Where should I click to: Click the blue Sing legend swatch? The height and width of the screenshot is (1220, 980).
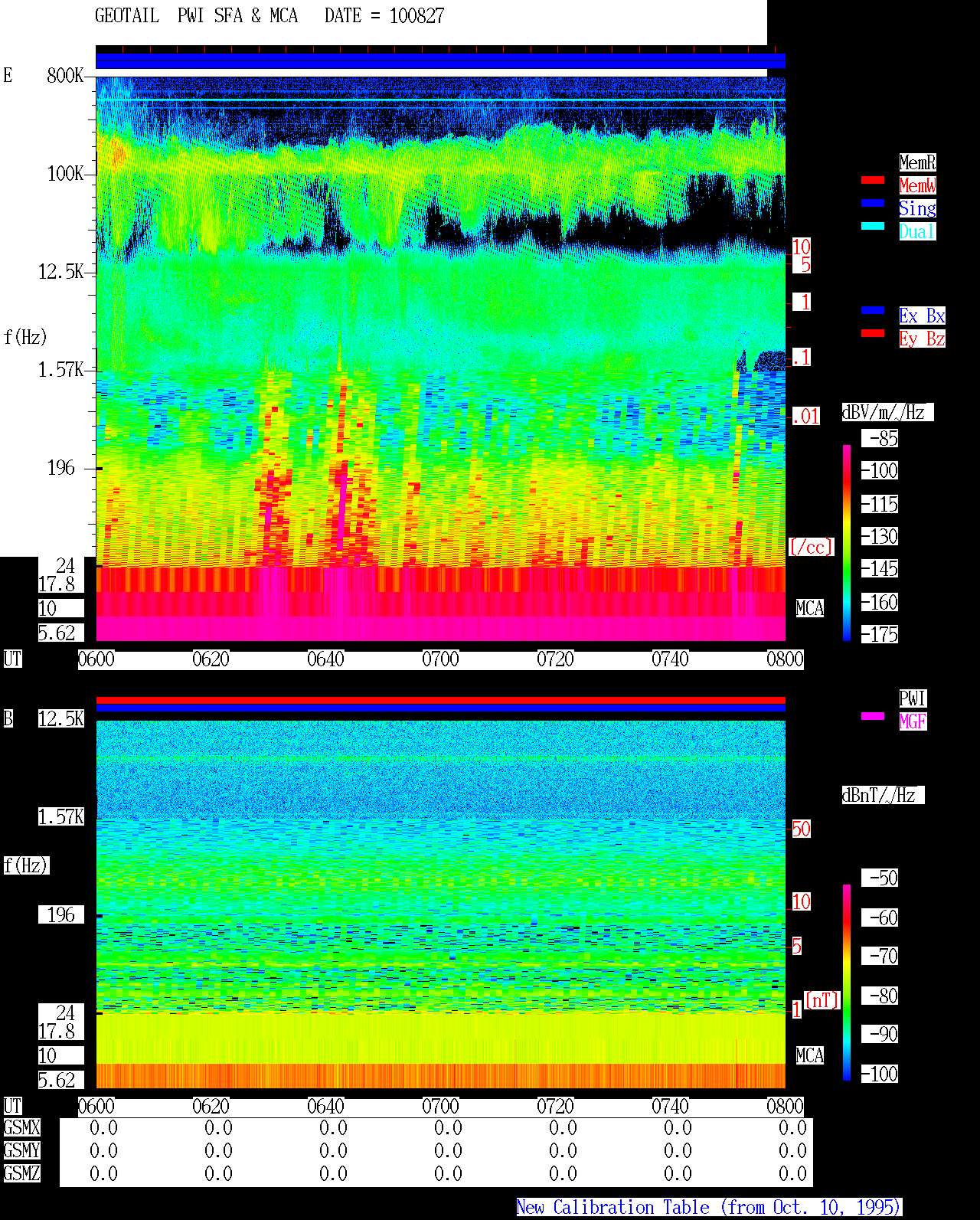pyautogui.click(x=873, y=203)
